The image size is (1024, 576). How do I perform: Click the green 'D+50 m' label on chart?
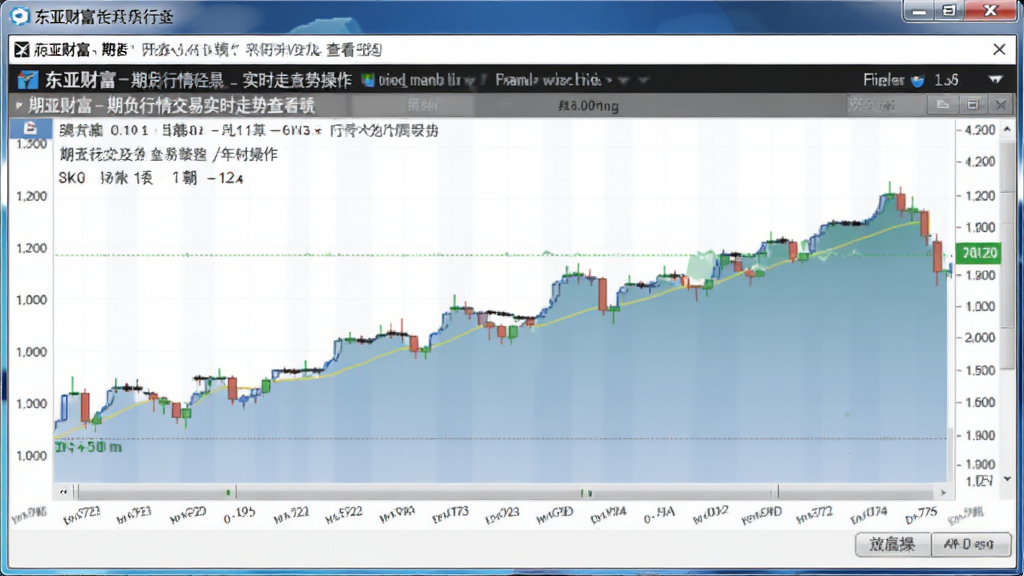pyautogui.click(x=88, y=447)
